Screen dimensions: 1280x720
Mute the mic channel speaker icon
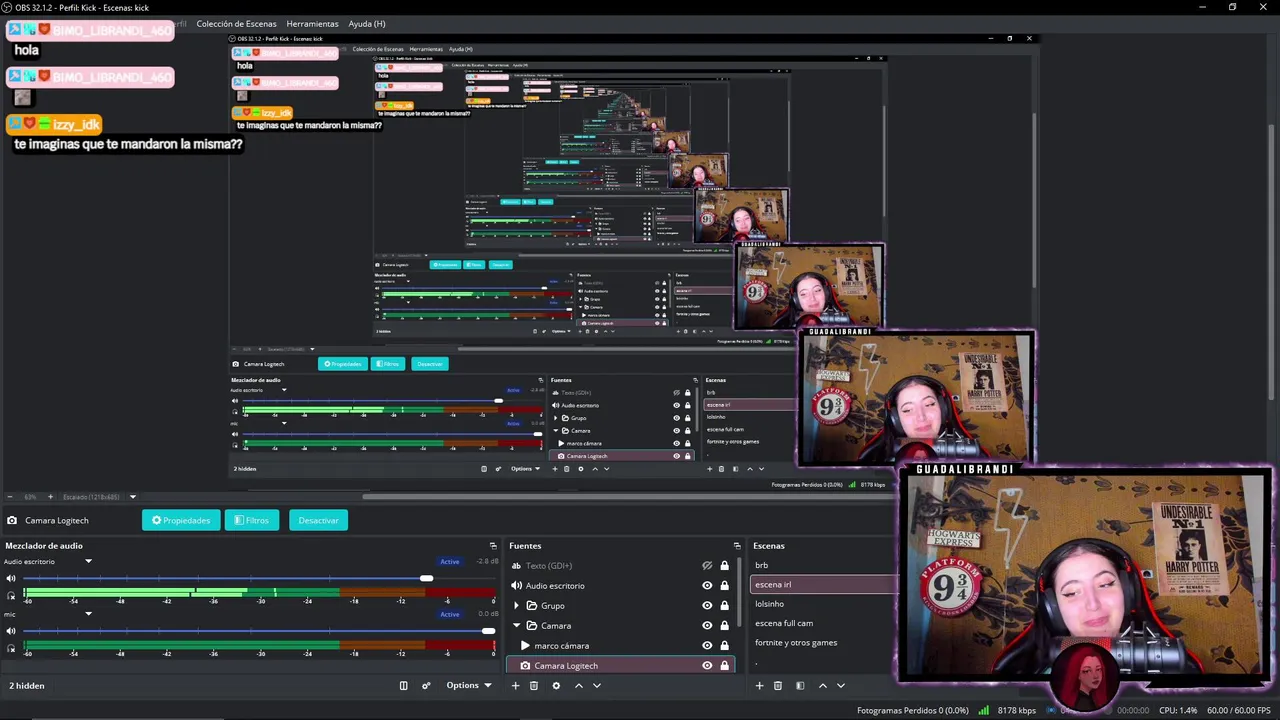click(x=11, y=631)
